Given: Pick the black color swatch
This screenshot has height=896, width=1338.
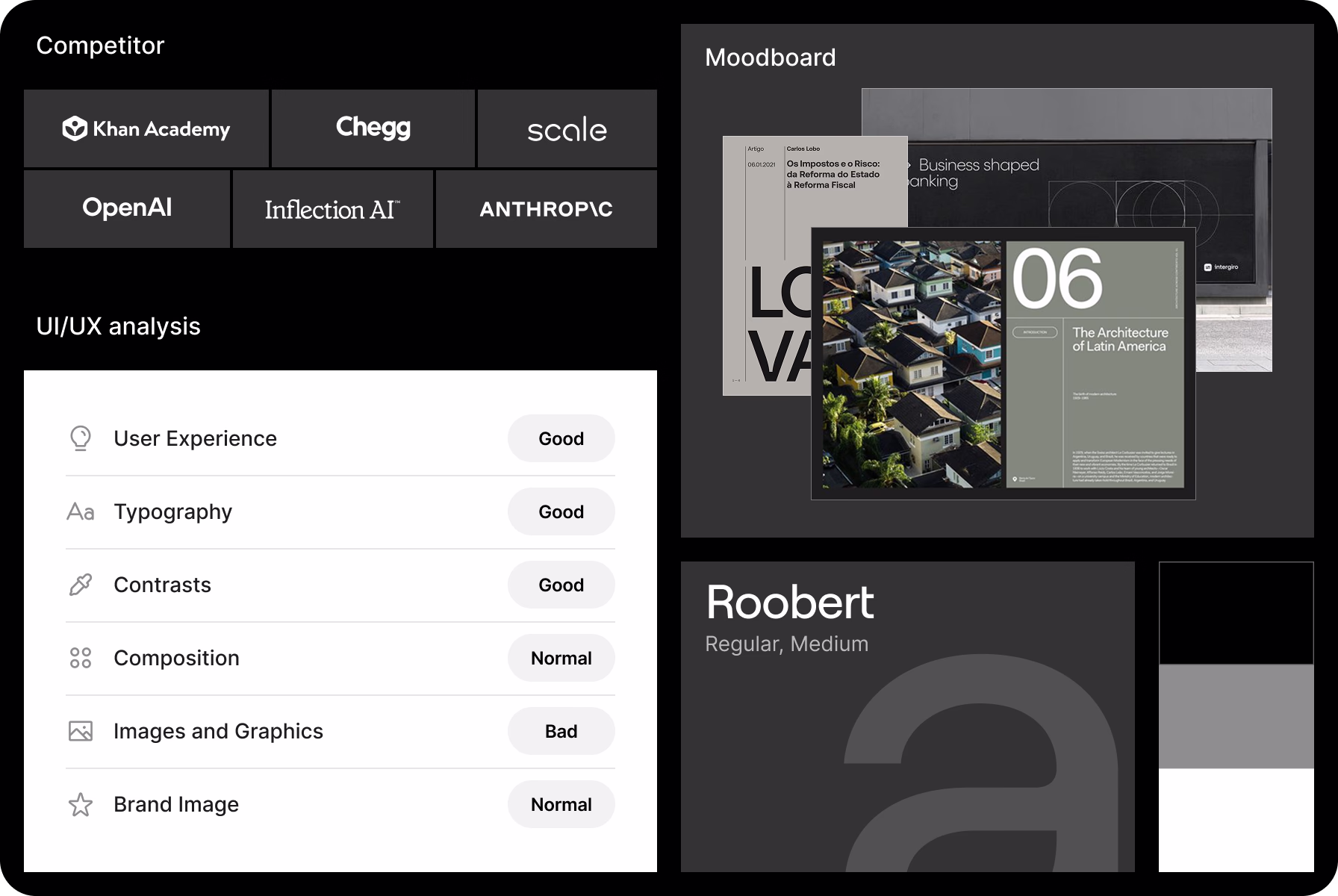Looking at the screenshot, I should click(x=1236, y=613).
